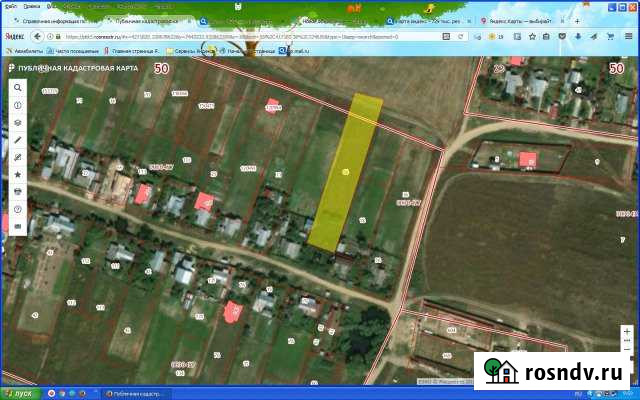Open help question mark icon
Image resolution: width=640 pixels, height=400 pixels.
click(17, 209)
